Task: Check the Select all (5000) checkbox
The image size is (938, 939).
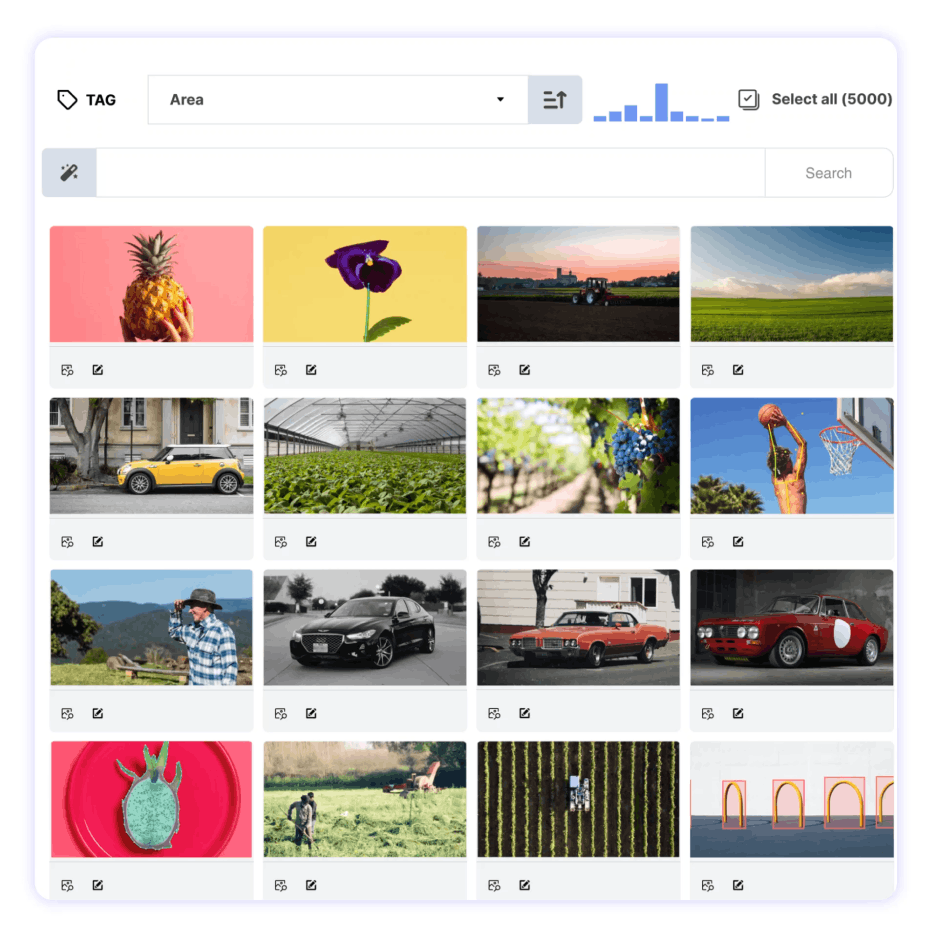Action: click(x=749, y=99)
